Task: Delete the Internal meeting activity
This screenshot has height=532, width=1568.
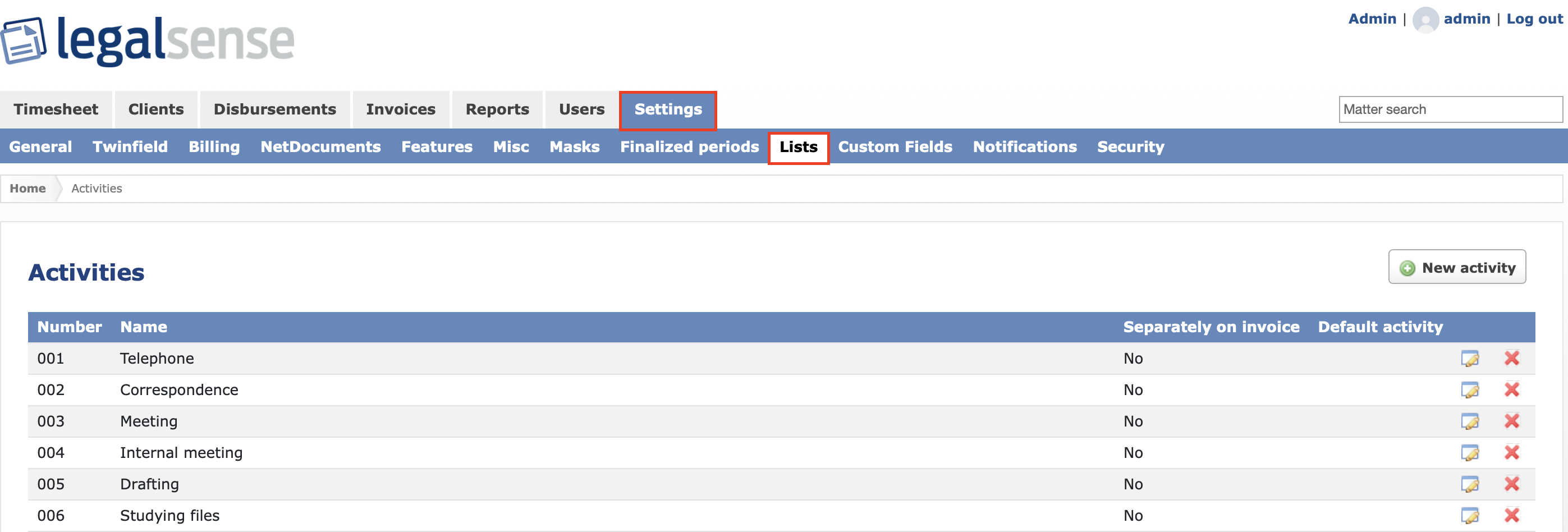Action: point(1511,452)
